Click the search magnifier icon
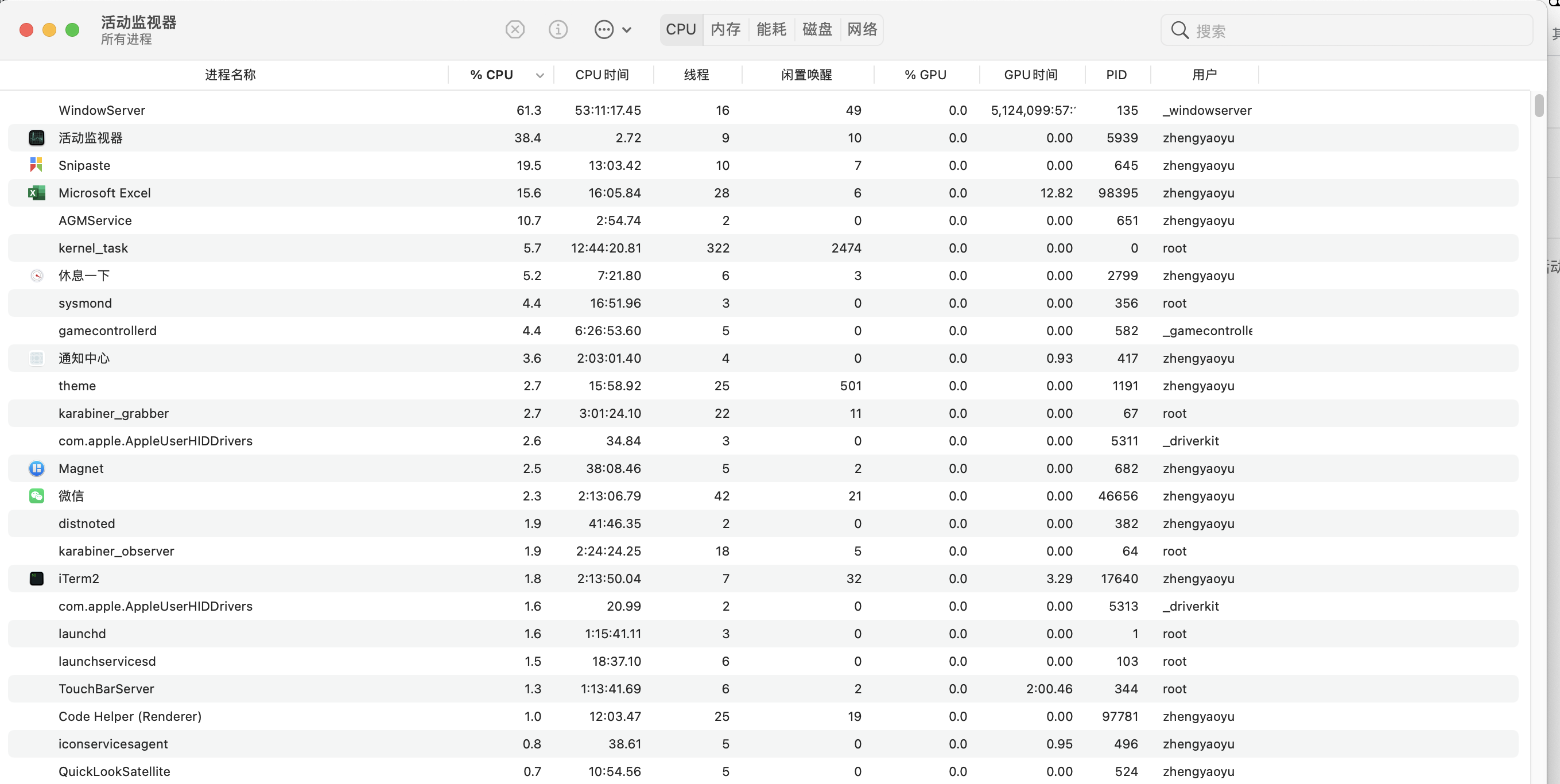 point(1179,30)
